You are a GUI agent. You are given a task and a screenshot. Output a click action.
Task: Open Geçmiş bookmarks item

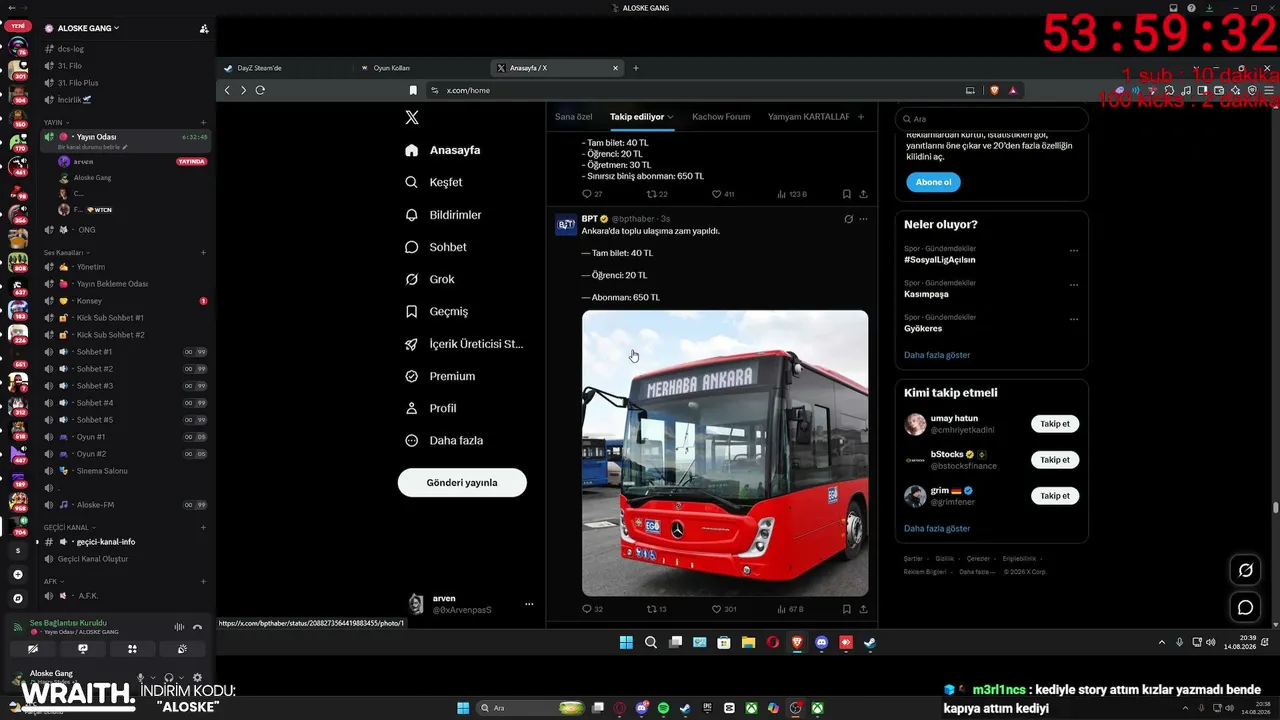point(437,311)
